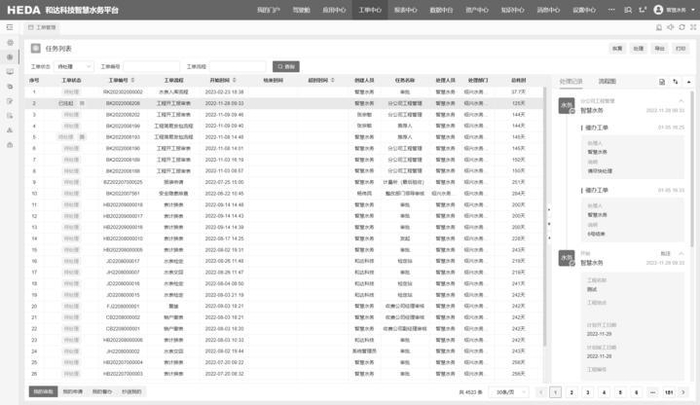Collapse the first record card chevron

[x=681, y=101]
